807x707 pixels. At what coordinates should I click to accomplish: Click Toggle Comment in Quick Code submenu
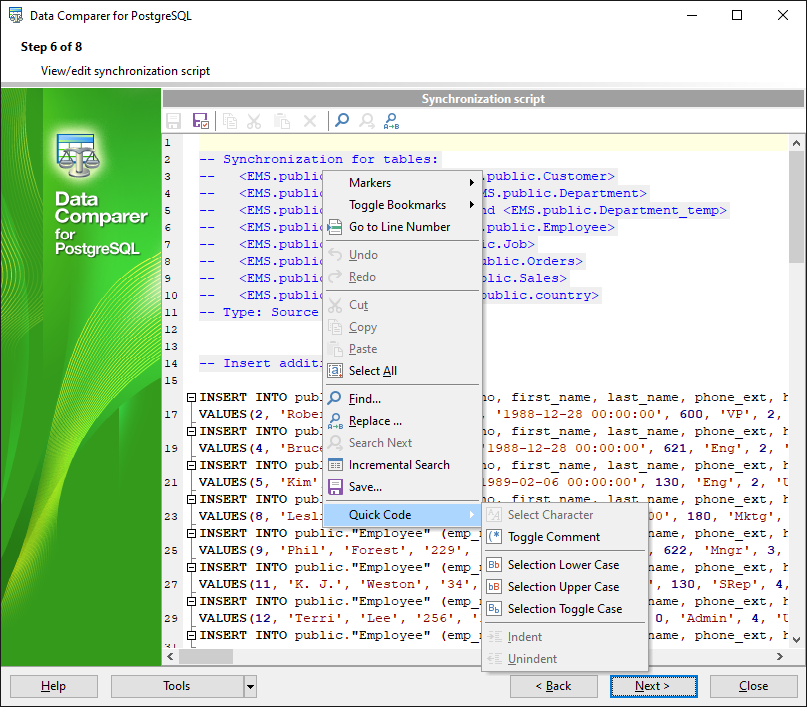click(x=553, y=537)
